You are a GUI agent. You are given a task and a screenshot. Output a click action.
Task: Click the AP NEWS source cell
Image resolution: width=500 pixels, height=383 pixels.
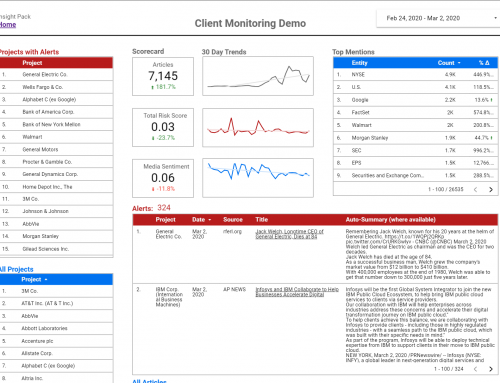(234, 289)
